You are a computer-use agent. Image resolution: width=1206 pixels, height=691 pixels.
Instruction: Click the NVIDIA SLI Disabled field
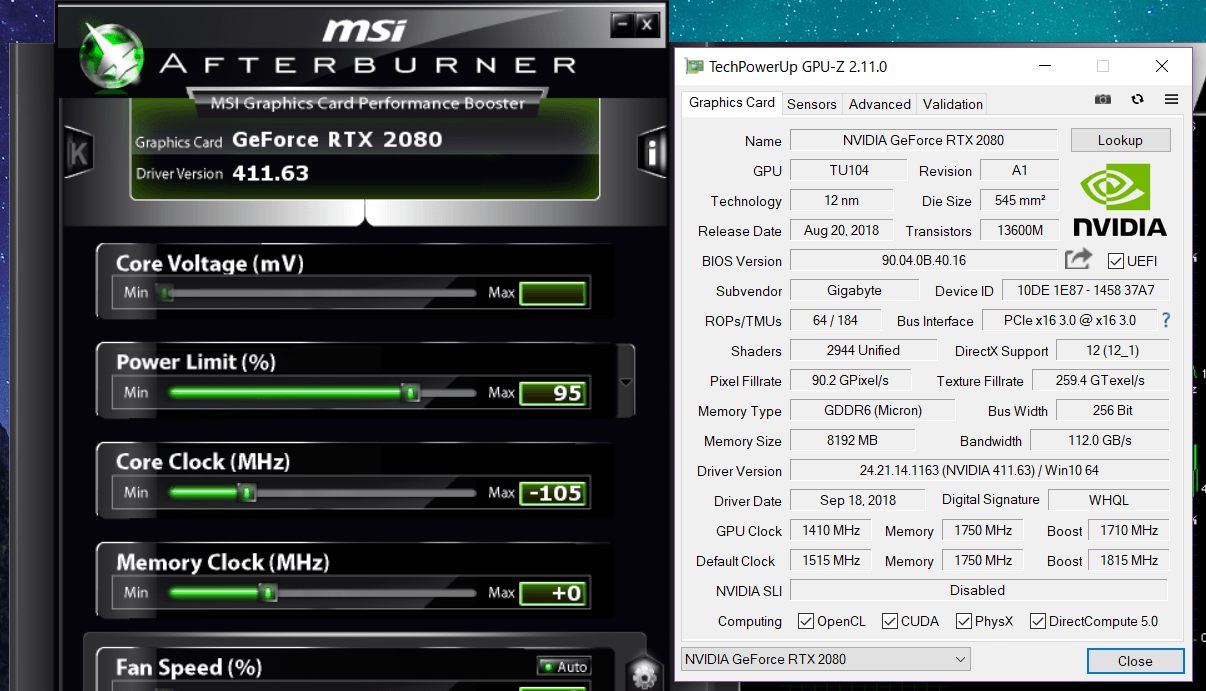pyautogui.click(x=978, y=590)
